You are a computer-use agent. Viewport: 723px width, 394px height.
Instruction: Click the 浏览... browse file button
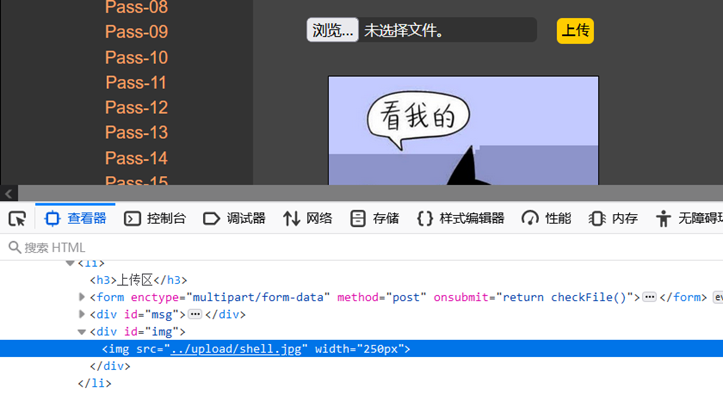tap(332, 30)
